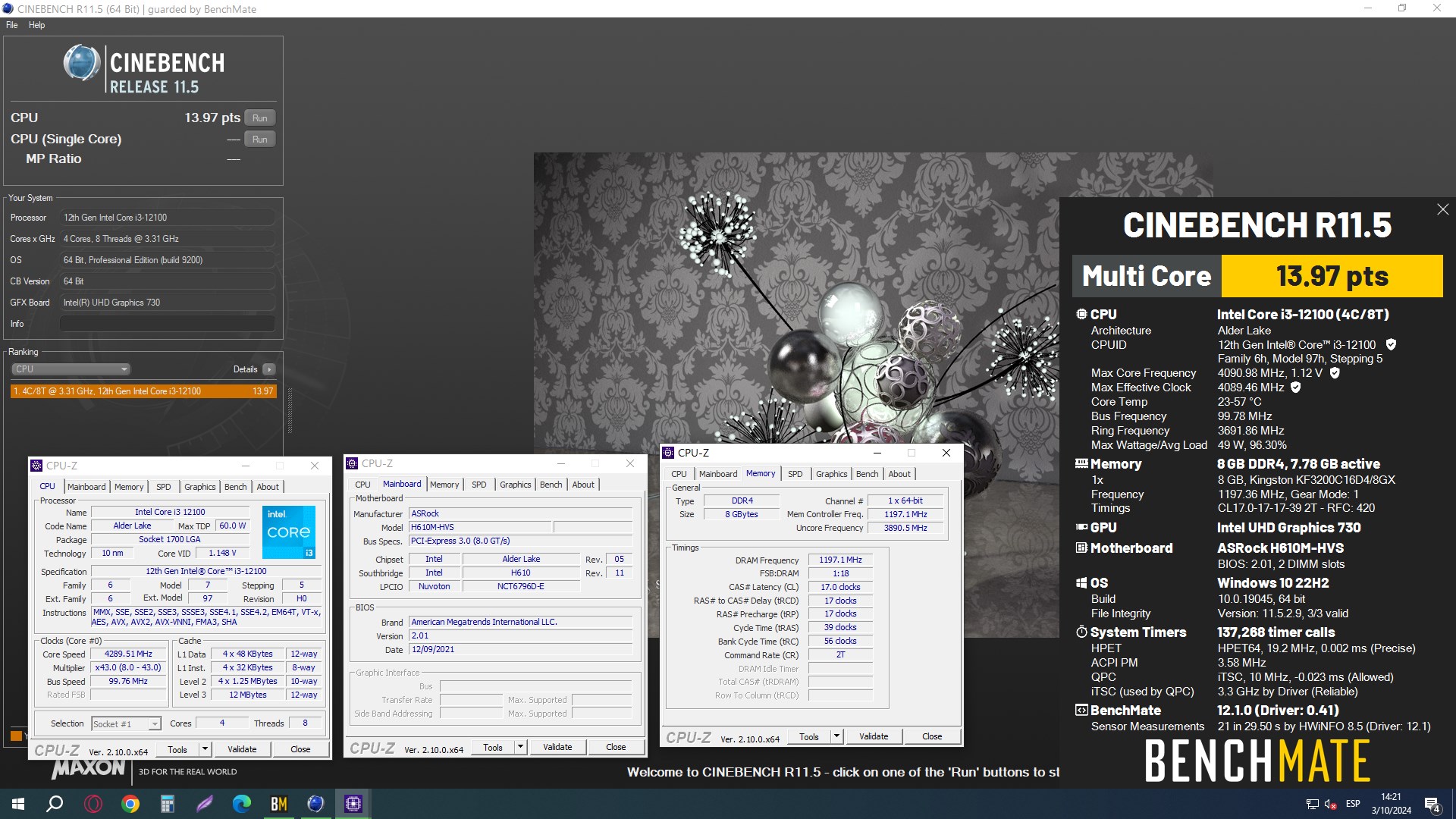Click the Uncore Frequency 3890.5 MHz value
Screen dimensions: 1456x819
[x=905, y=528]
